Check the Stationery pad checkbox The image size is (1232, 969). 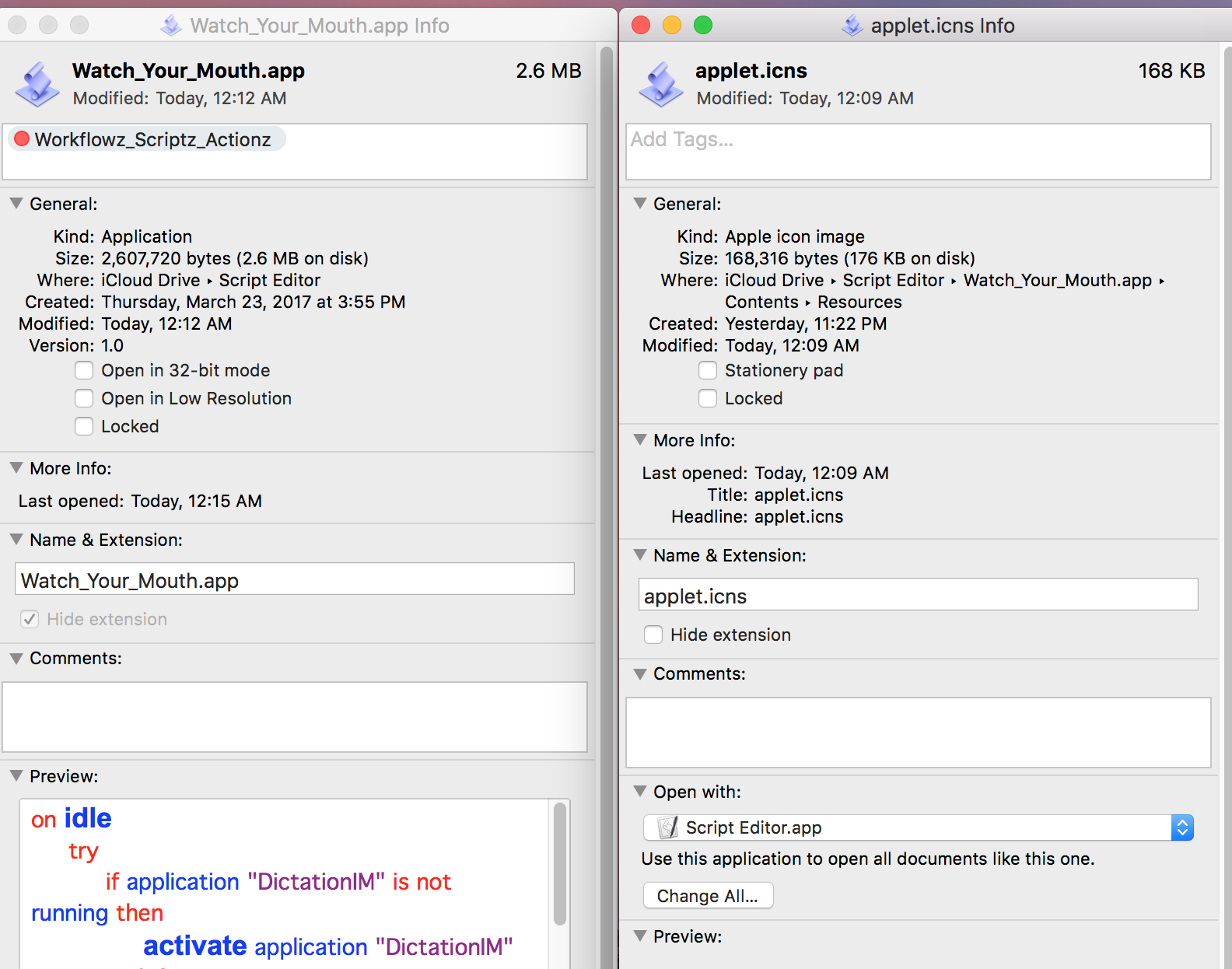pyautogui.click(x=708, y=370)
